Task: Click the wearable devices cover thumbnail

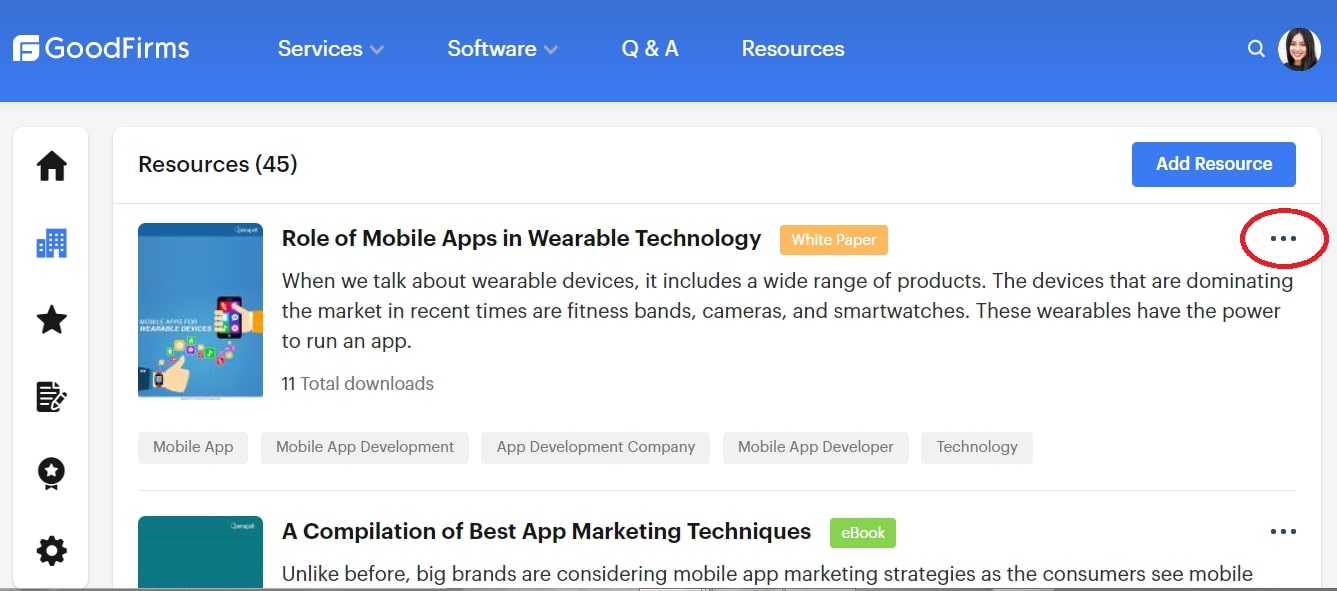Action: click(x=200, y=310)
